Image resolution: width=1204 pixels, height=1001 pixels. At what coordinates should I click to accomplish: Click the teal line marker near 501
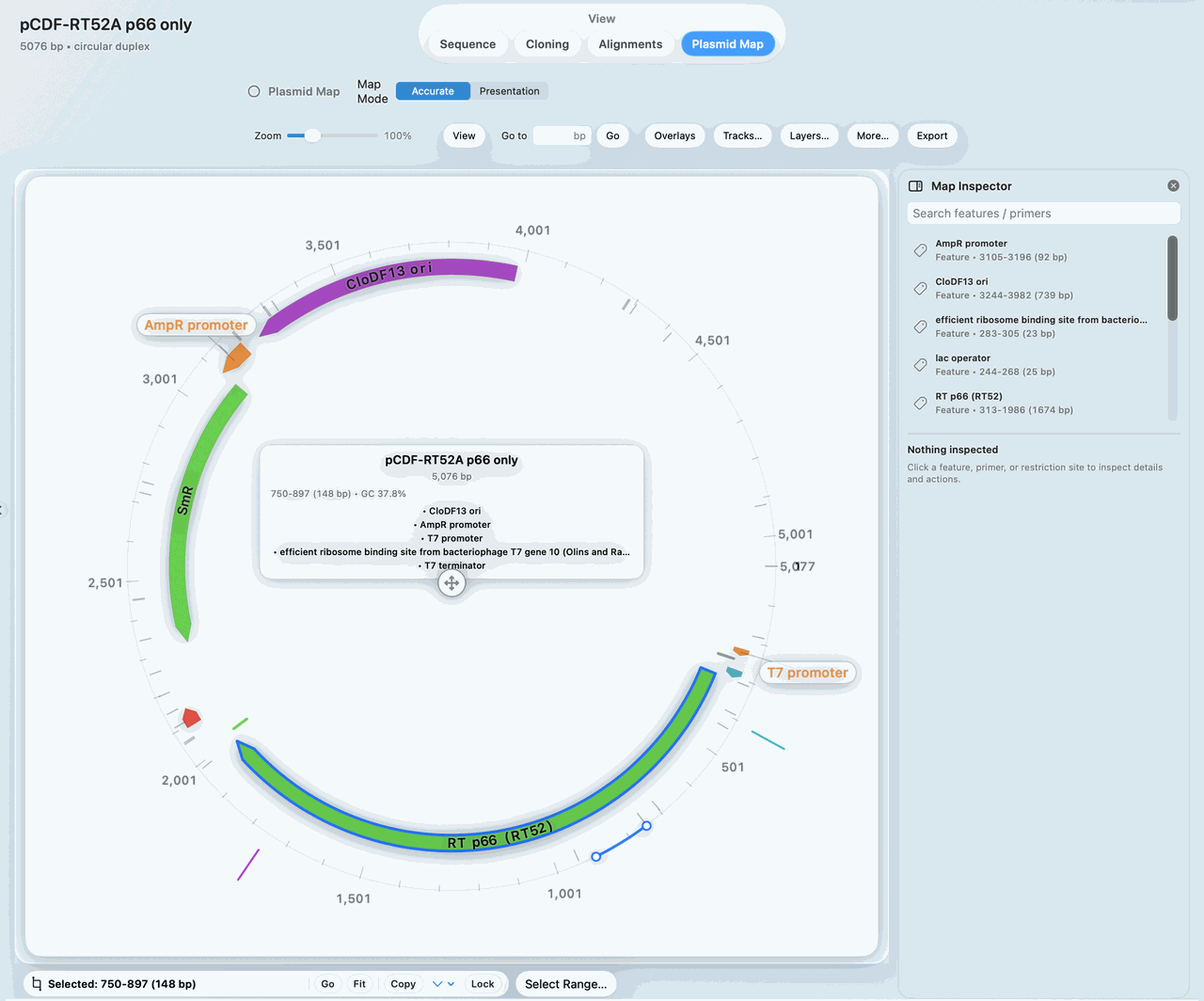pyautogui.click(x=768, y=740)
